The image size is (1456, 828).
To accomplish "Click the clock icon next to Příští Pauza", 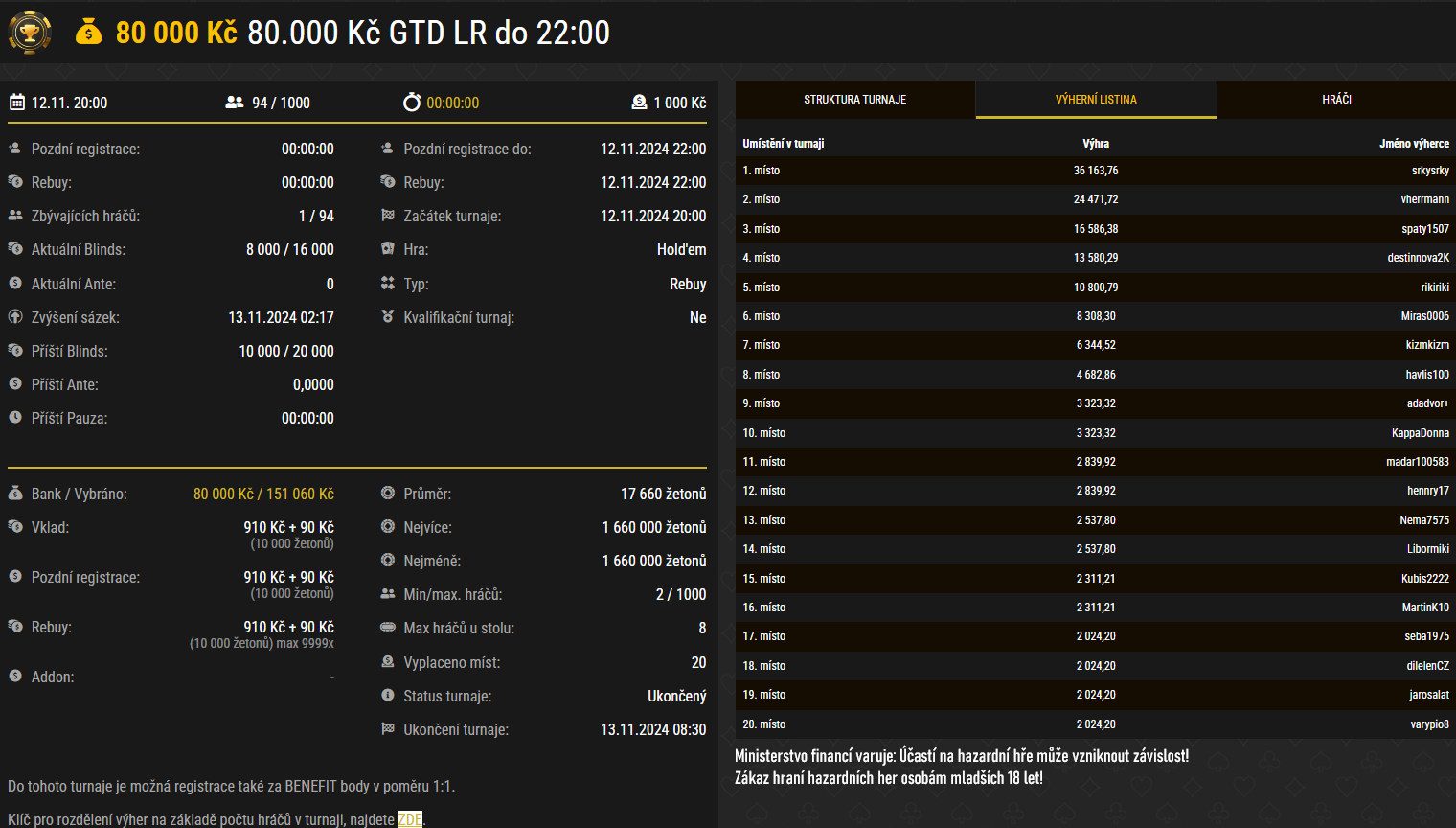I will tap(15, 418).
